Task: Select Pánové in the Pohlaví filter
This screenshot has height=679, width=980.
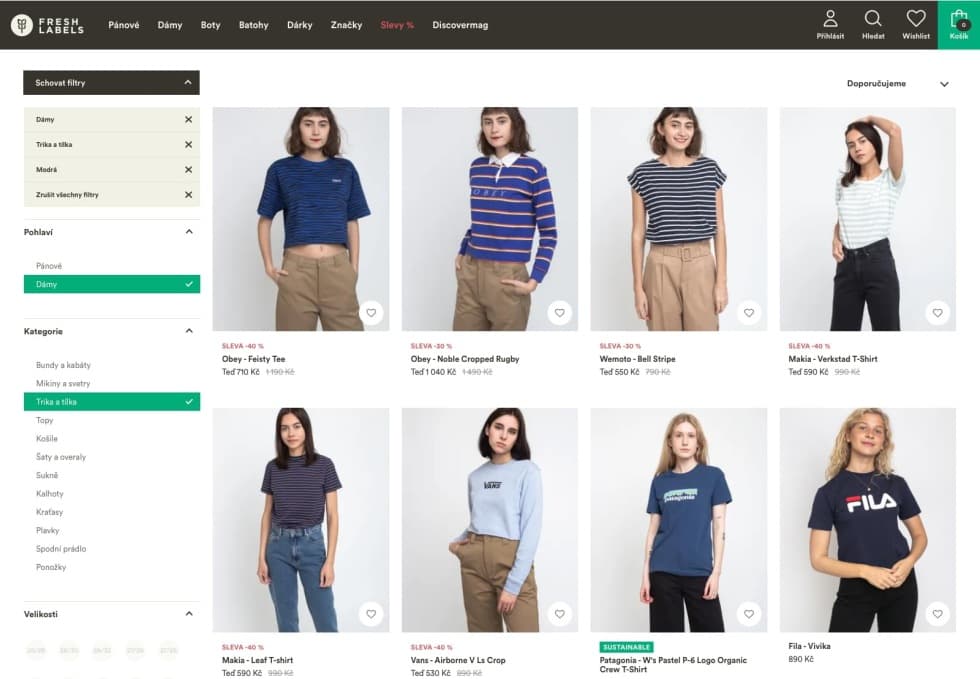Action: 49,266
